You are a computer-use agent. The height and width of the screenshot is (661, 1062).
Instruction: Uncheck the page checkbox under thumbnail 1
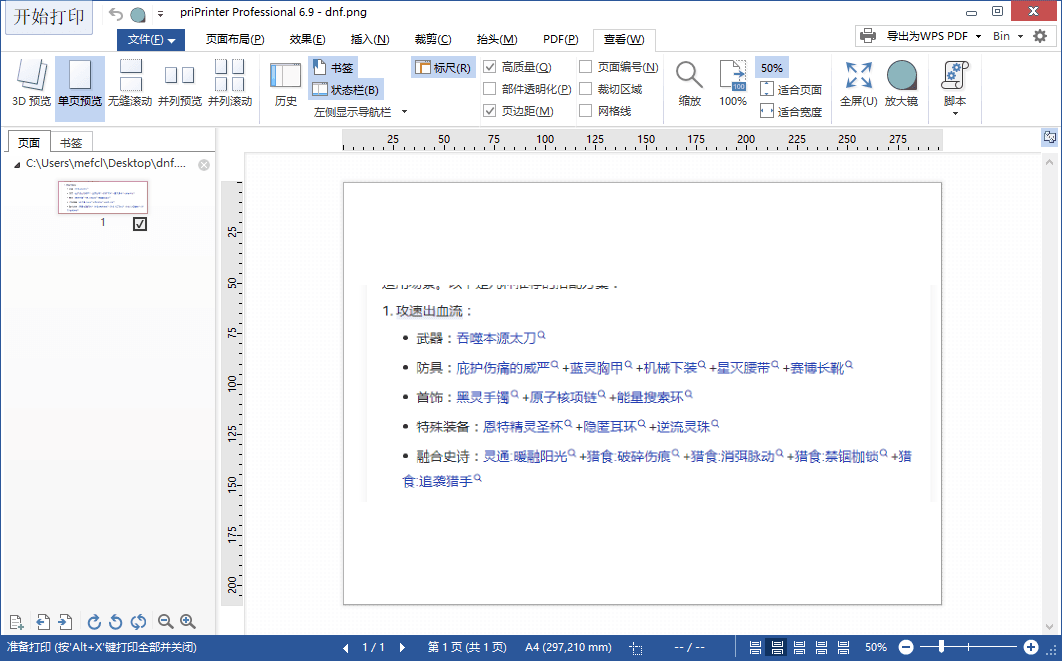(139, 223)
